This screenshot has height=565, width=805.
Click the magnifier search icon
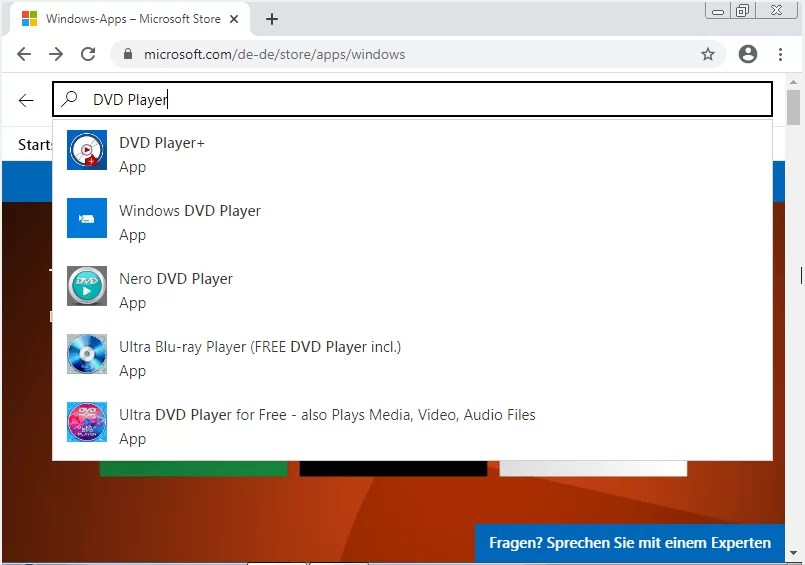pos(69,99)
